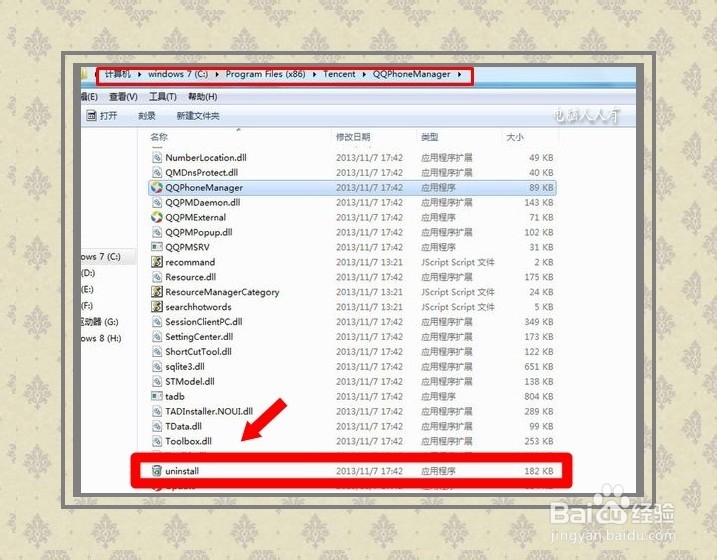The width and height of the screenshot is (717, 560).
Task: Select the (F:) drive in navigation pane
Action: 87,305
